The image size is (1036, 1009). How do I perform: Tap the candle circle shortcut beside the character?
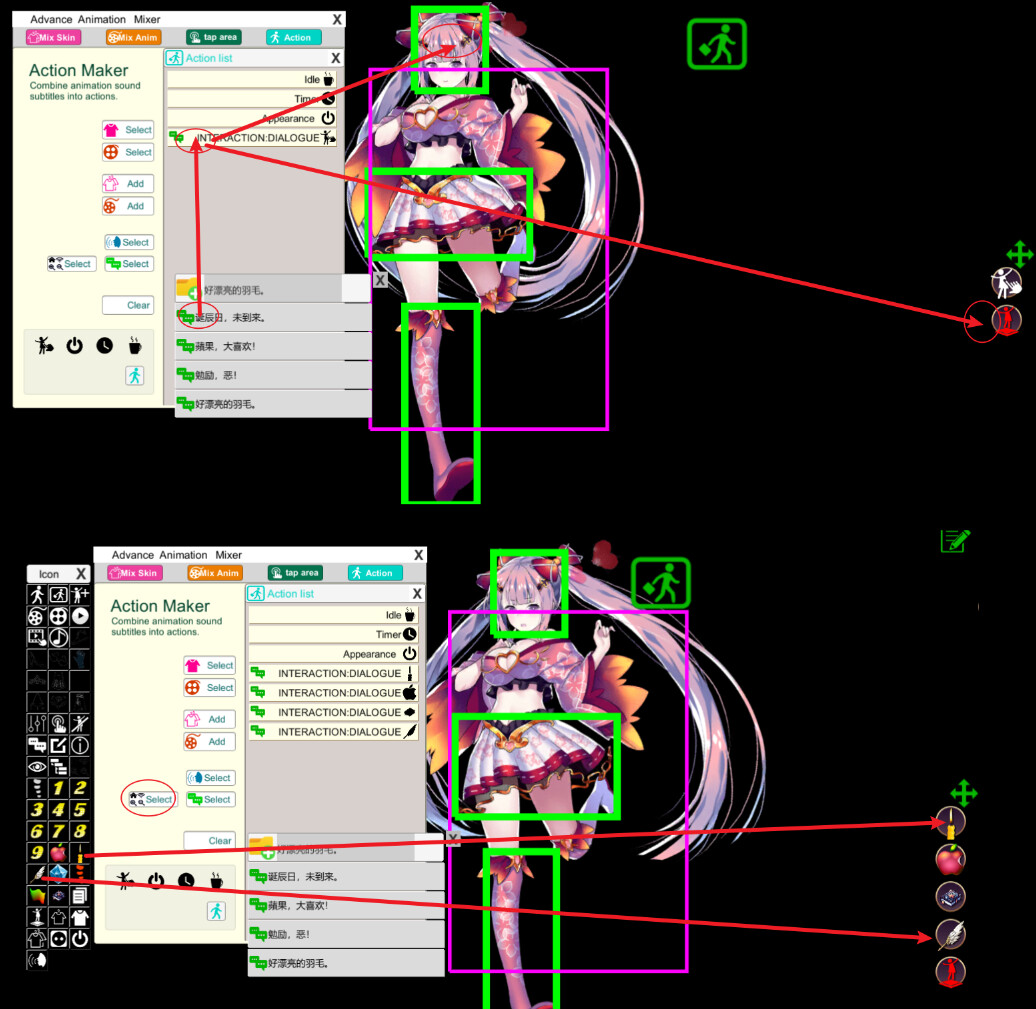point(951,822)
